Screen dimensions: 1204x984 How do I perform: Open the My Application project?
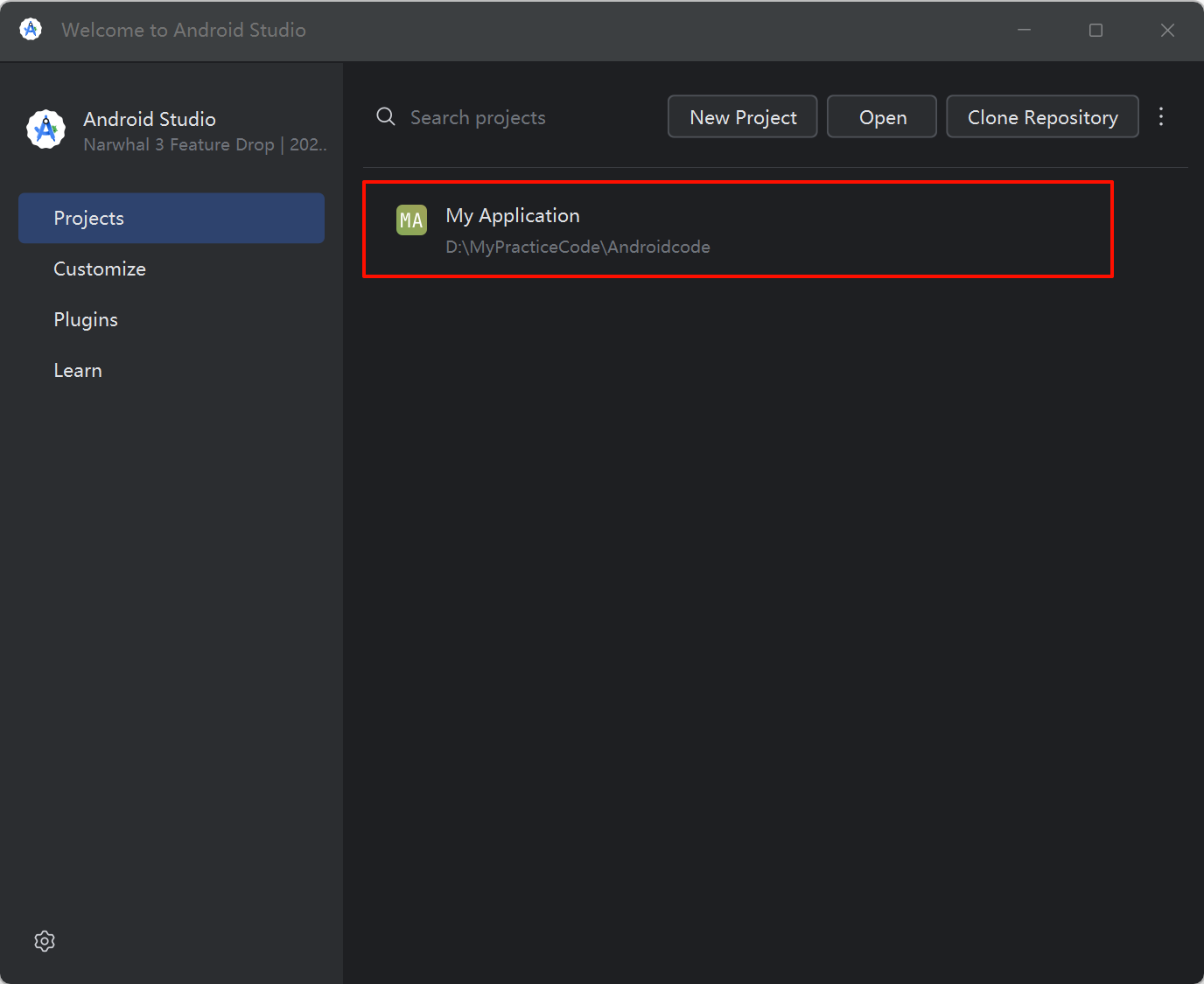click(738, 229)
